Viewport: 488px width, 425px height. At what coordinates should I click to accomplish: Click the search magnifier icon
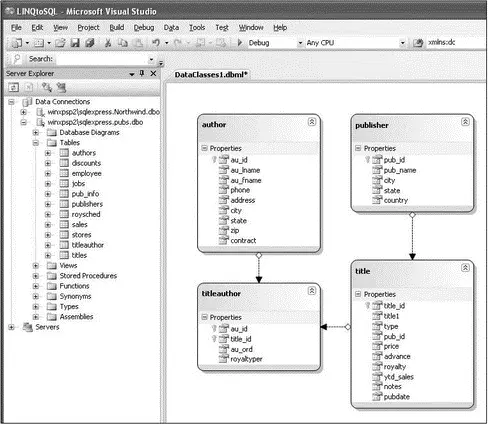(17, 59)
